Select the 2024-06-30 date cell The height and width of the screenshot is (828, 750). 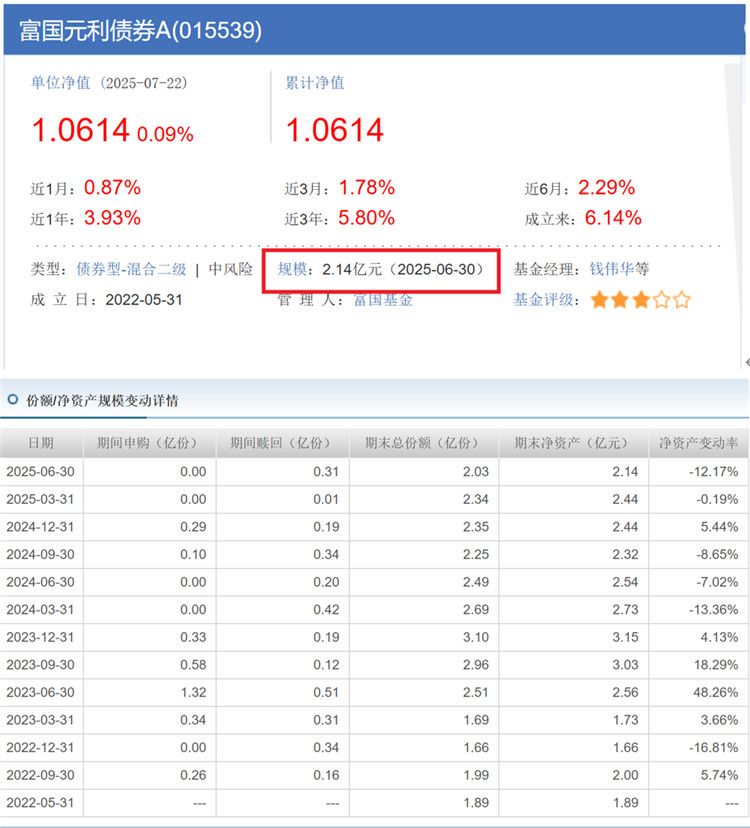41,582
